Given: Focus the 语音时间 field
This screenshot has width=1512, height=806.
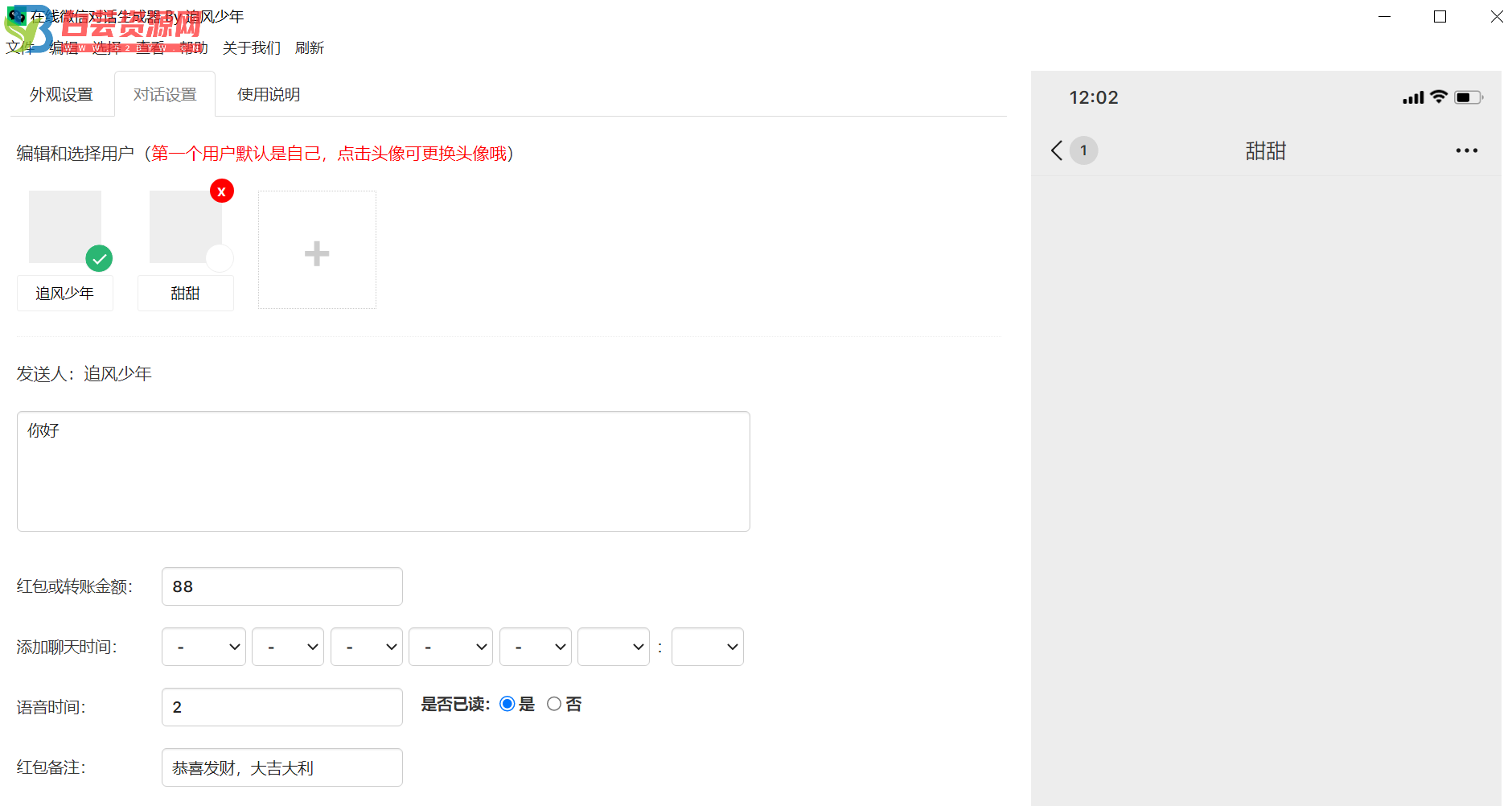Looking at the screenshot, I should click(x=282, y=707).
